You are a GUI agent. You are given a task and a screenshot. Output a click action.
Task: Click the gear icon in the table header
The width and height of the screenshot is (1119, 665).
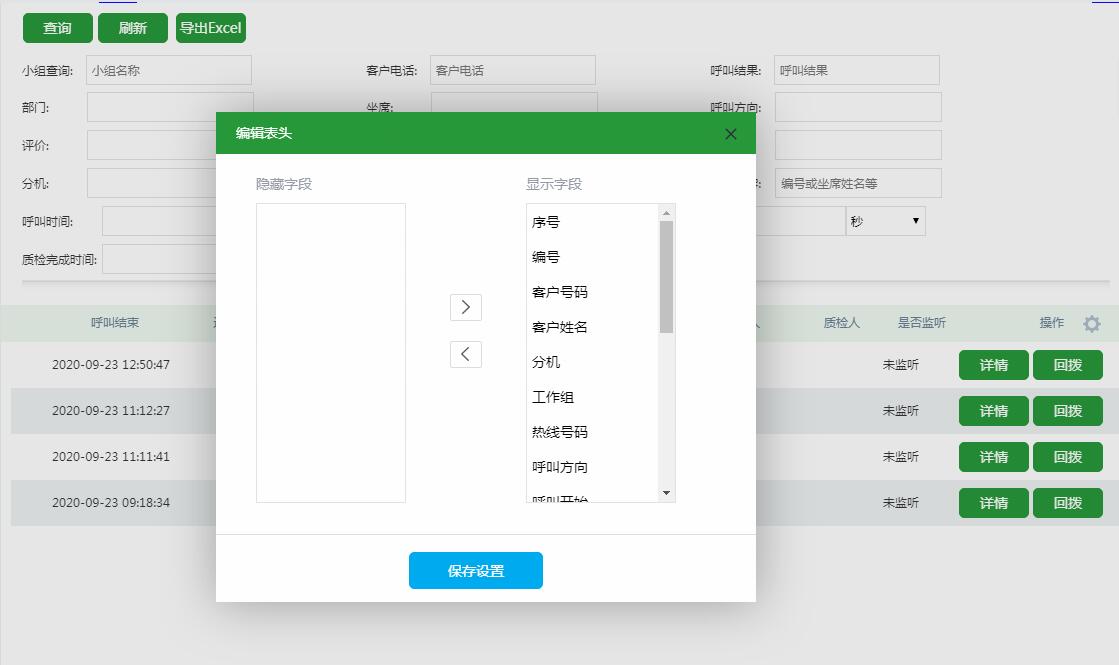click(1092, 323)
